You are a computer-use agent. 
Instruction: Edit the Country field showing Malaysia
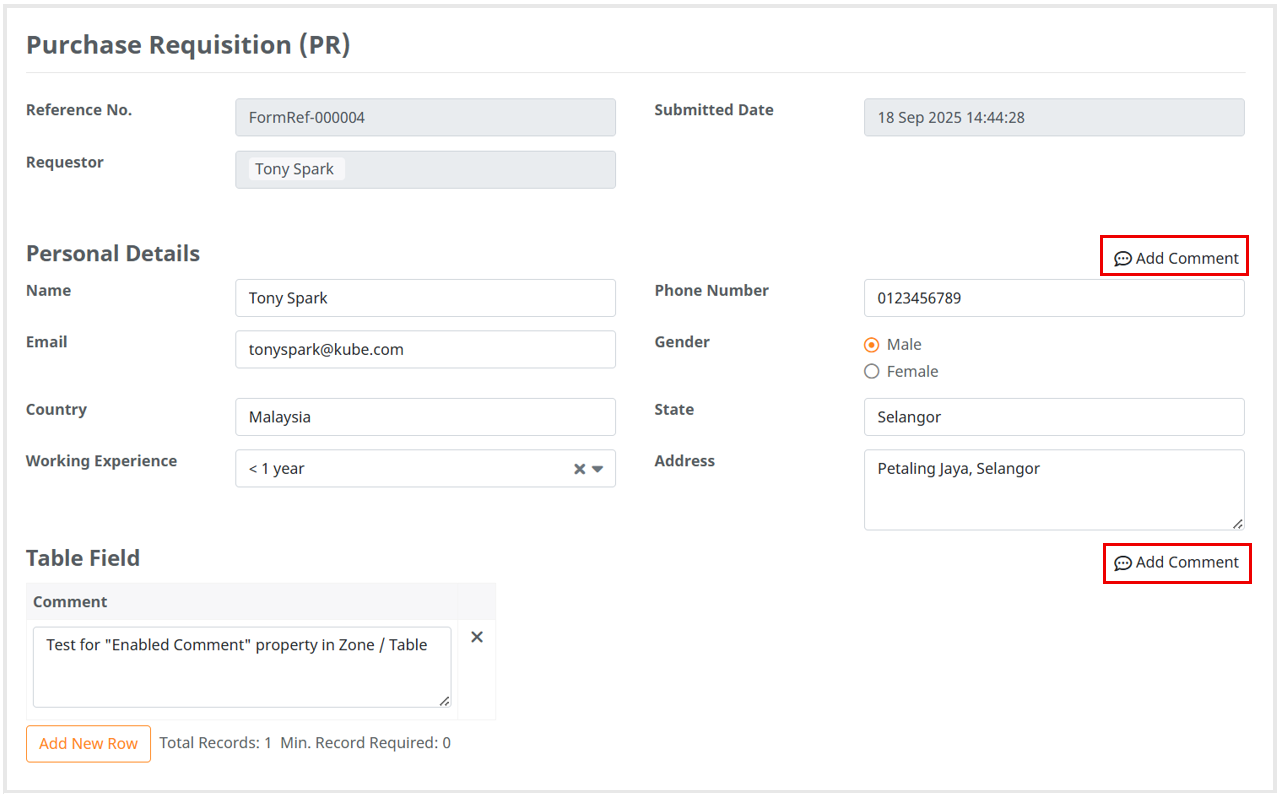tap(425, 417)
